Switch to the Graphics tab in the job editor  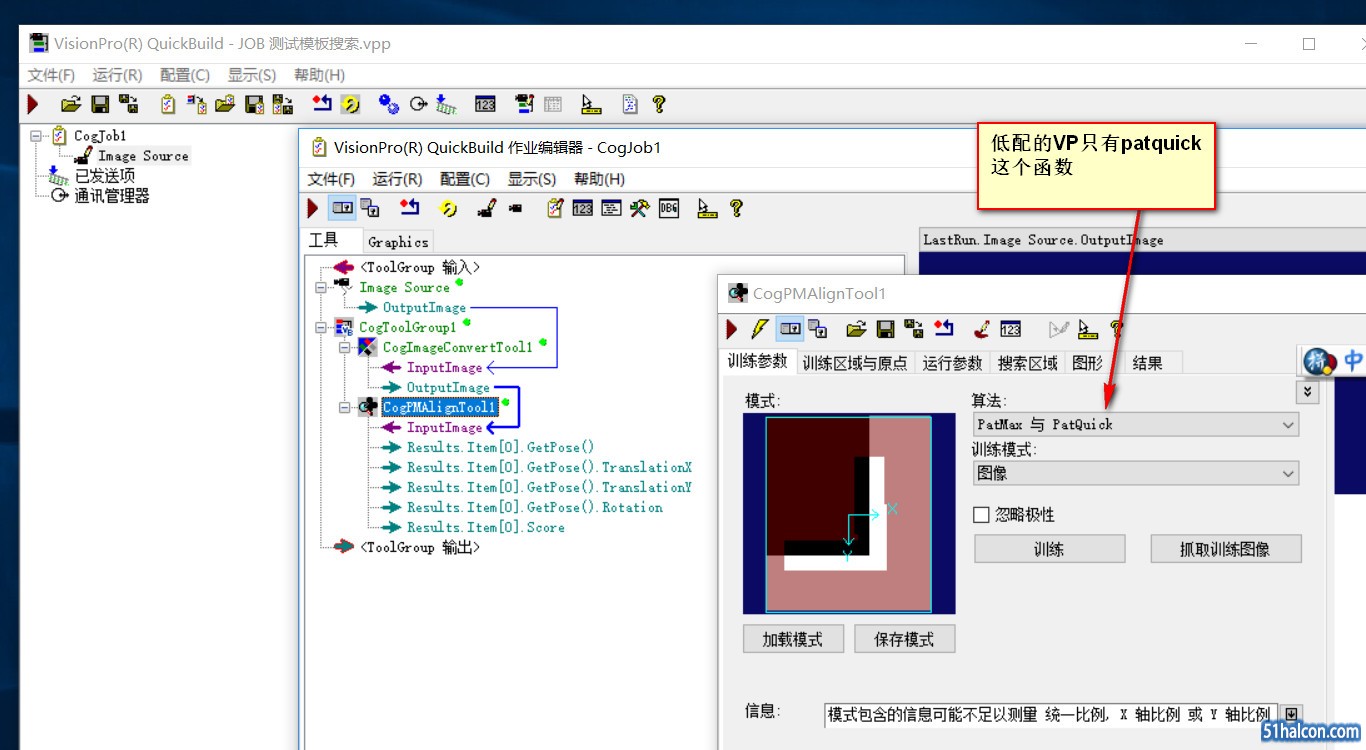click(398, 242)
